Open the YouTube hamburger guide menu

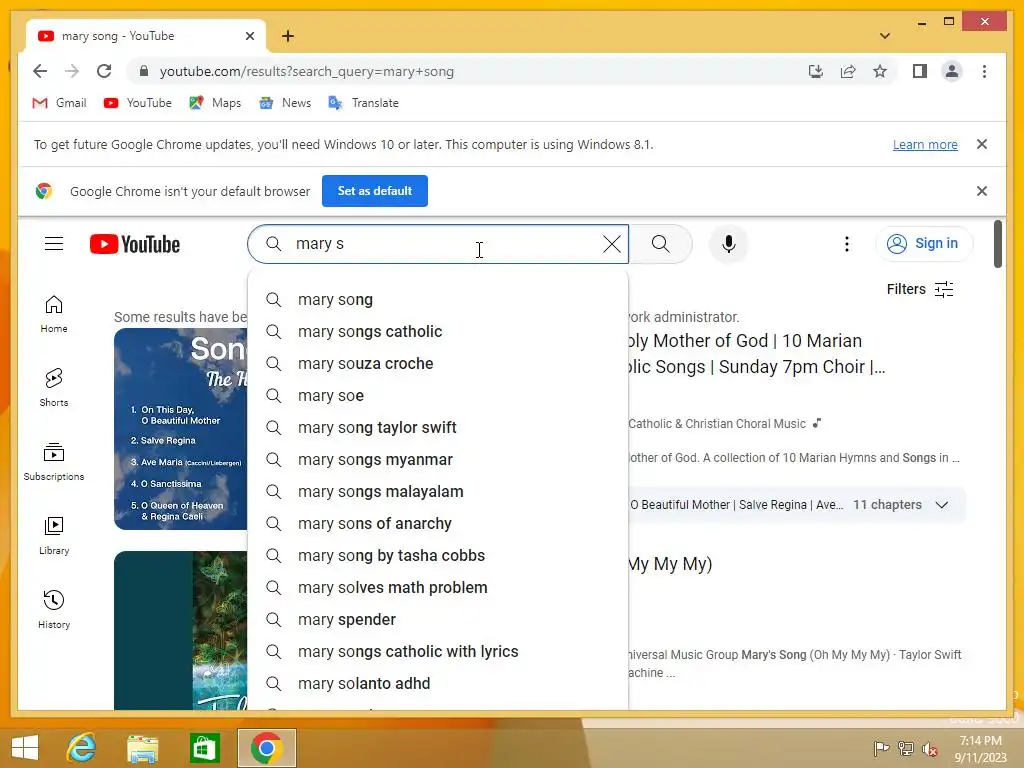tap(54, 244)
